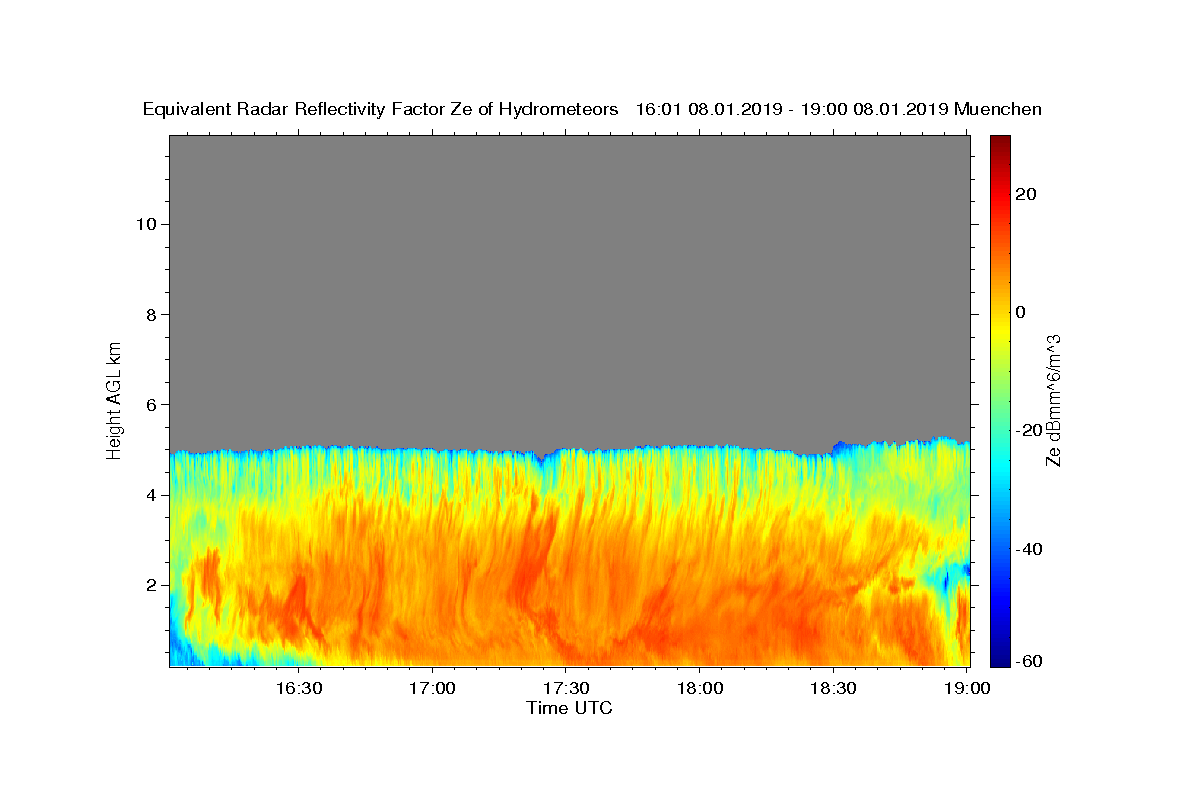The image size is (1200, 800).
Task: Click the 17:30 time tick label
Action: pos(565,688)
